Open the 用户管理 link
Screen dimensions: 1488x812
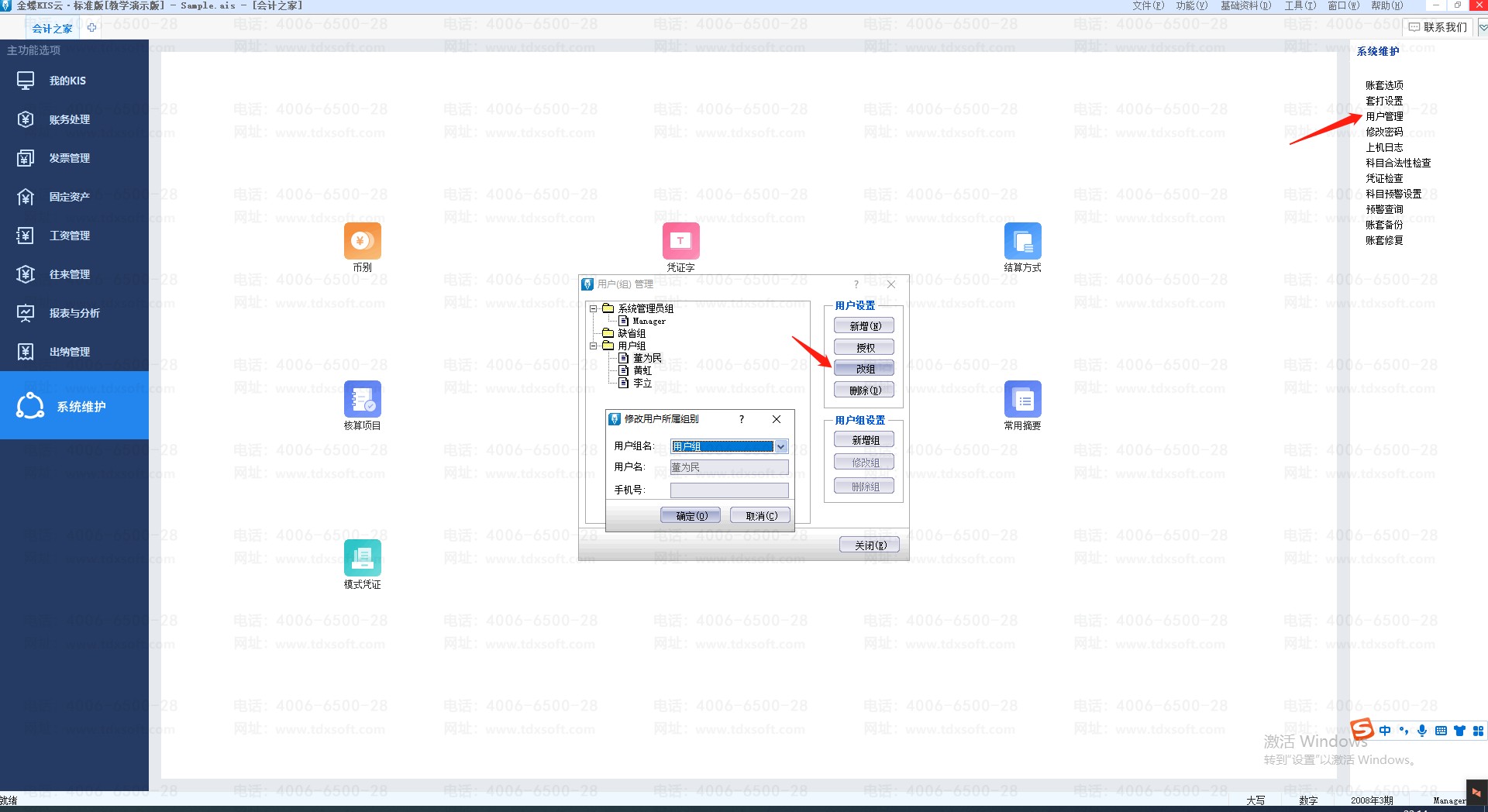pyautogui.click(x=1384, y=116)
